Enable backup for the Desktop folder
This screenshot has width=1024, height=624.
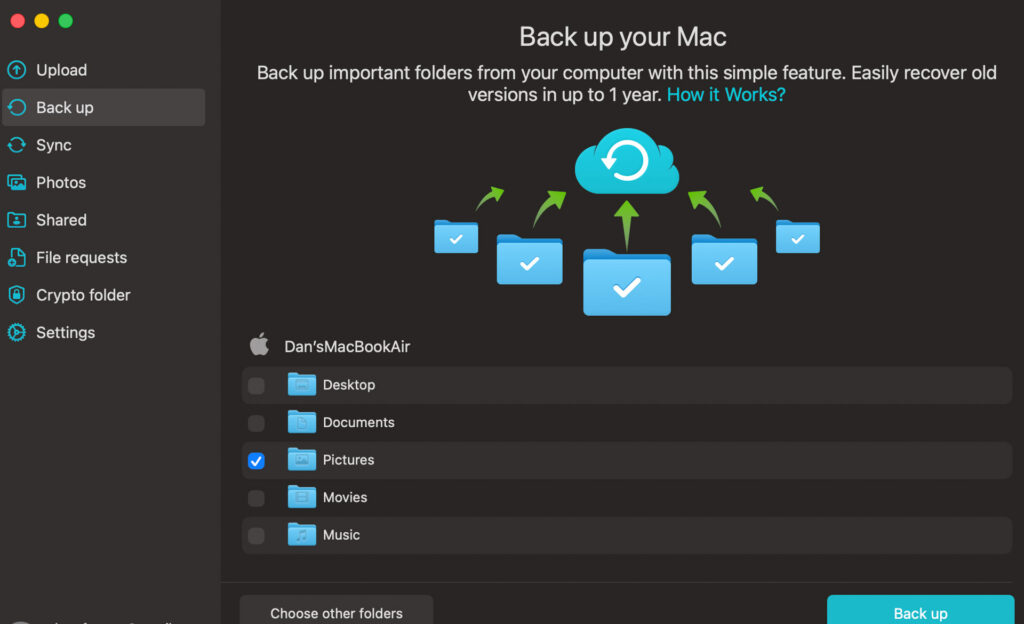pos(256,384)
